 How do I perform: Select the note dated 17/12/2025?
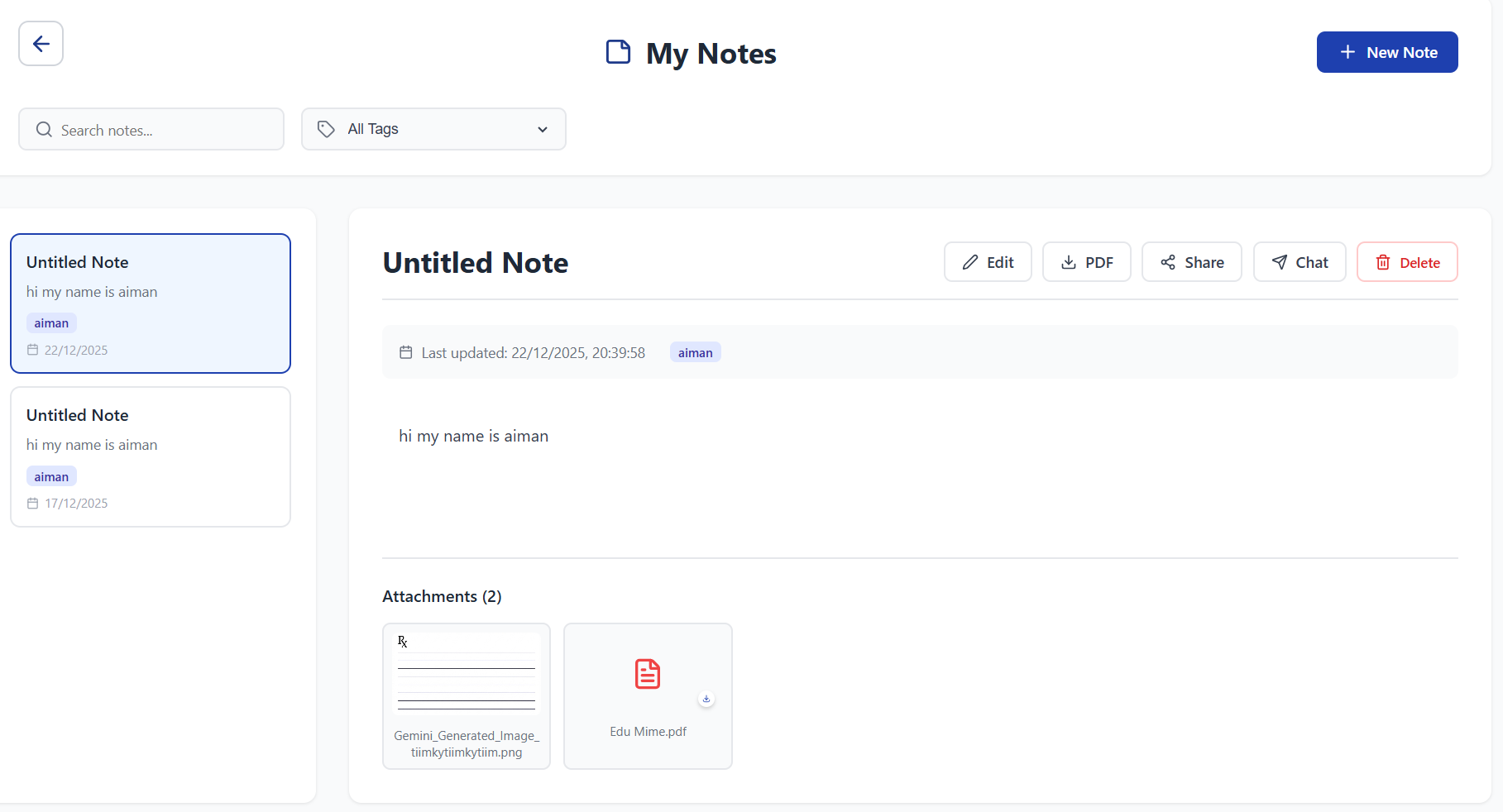pyautogui.click(x=151, y=456)
